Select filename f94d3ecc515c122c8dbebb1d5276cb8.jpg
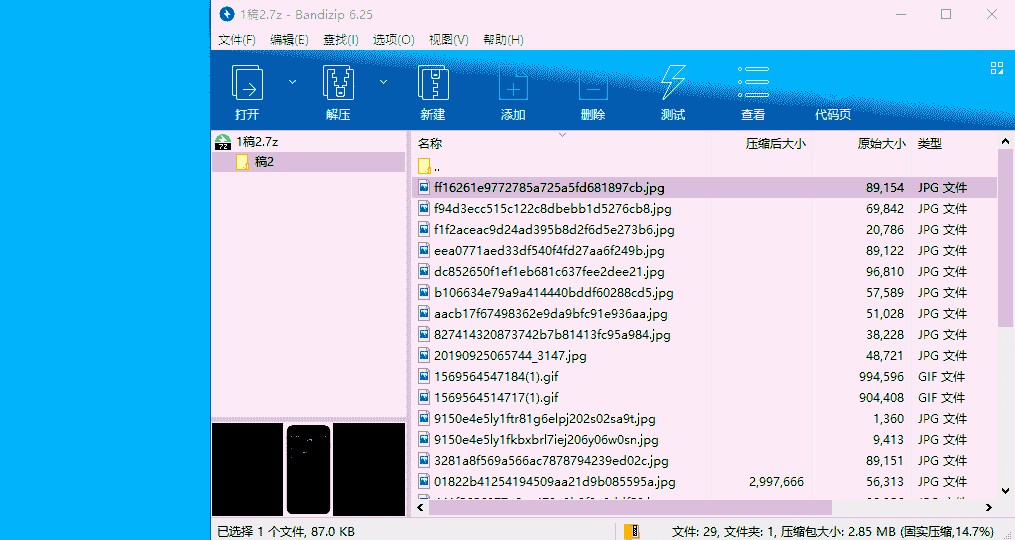This screenshot has height=540, width=1015. pyautogui.click(x=553, y=208)
